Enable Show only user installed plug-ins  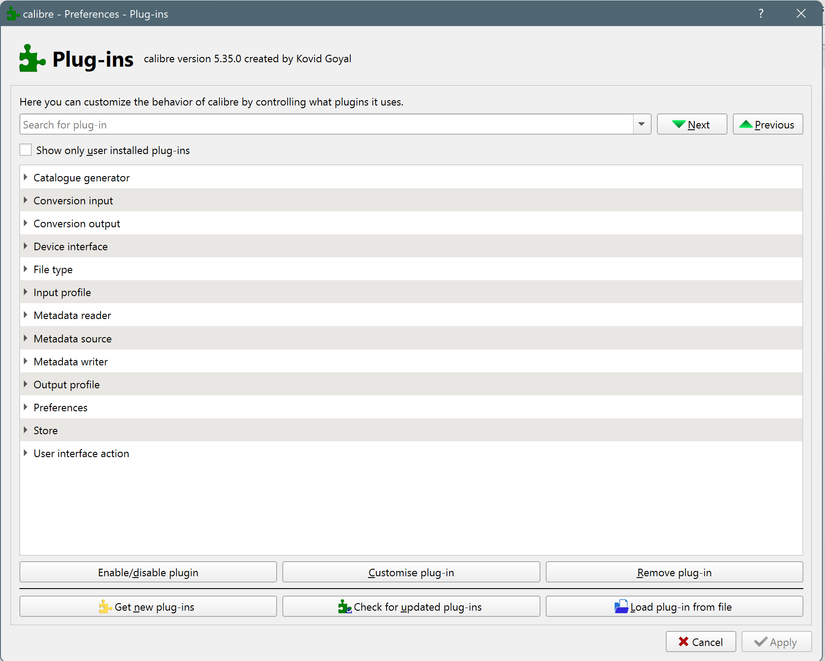pos(25,150)
